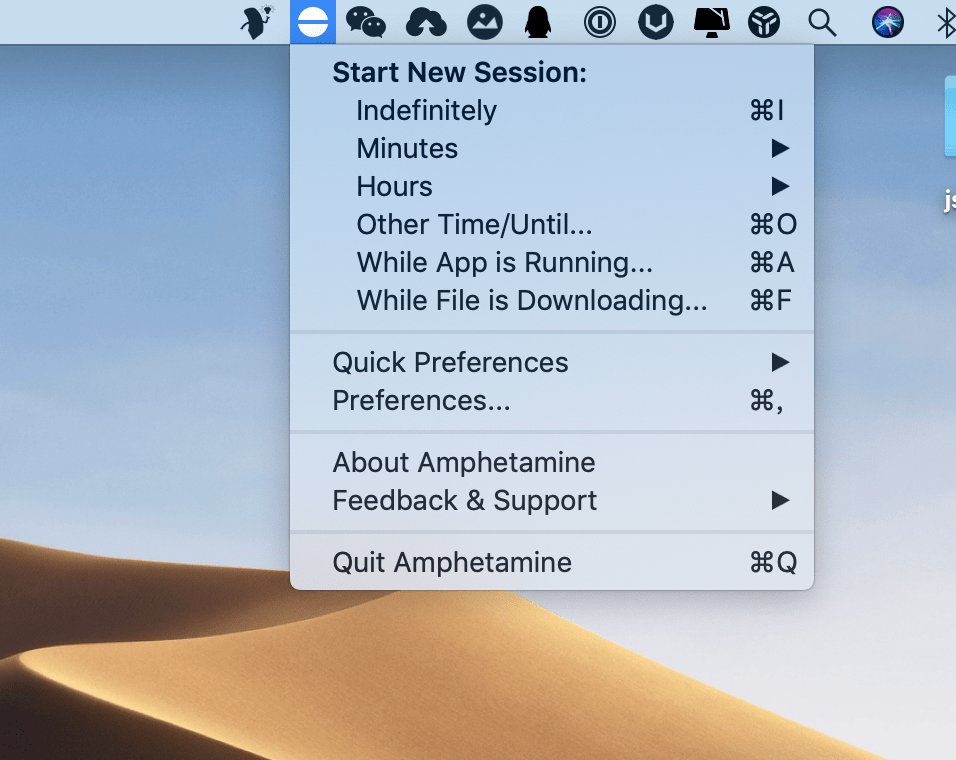Open the Amphetamine pill menu bar icon
The width and height of the screenshot is (956, 760).
click(x=313, y=22)
